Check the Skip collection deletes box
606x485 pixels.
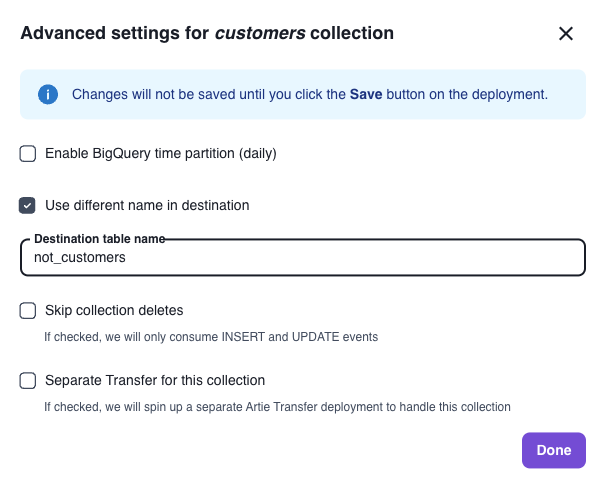coord(28,310)
